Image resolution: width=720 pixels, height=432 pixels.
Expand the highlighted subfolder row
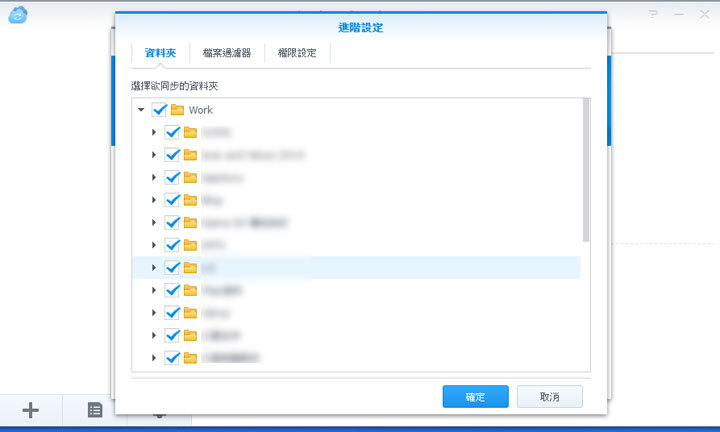point(154,268)
